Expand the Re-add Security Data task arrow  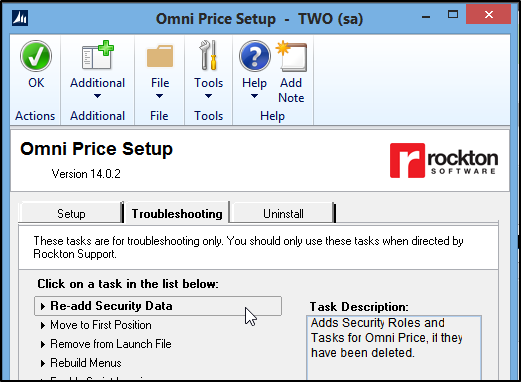click(43, 306)
